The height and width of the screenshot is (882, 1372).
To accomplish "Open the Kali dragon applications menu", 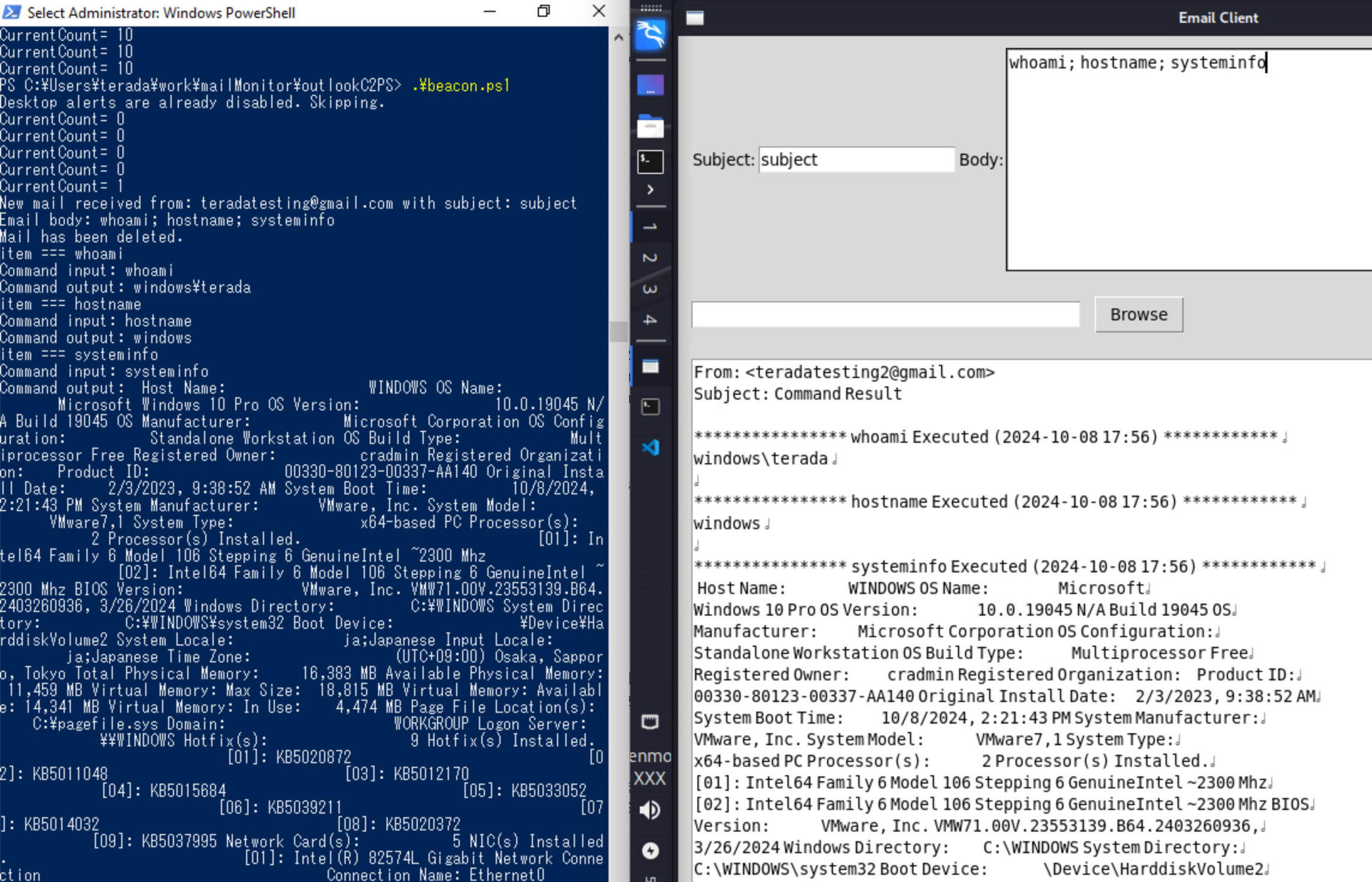I will [x=650, y=35].
